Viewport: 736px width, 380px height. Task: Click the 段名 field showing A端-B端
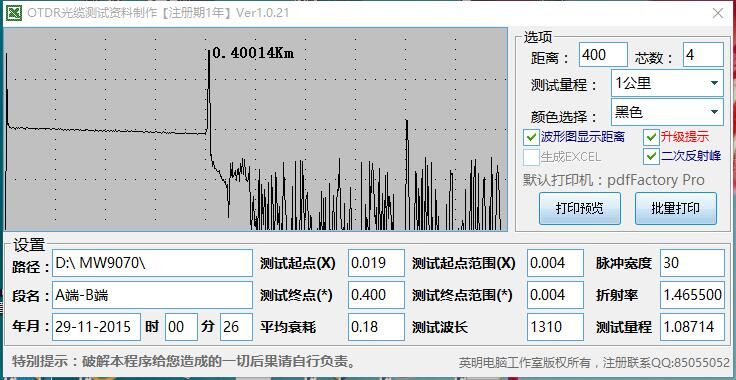(152, 295)
